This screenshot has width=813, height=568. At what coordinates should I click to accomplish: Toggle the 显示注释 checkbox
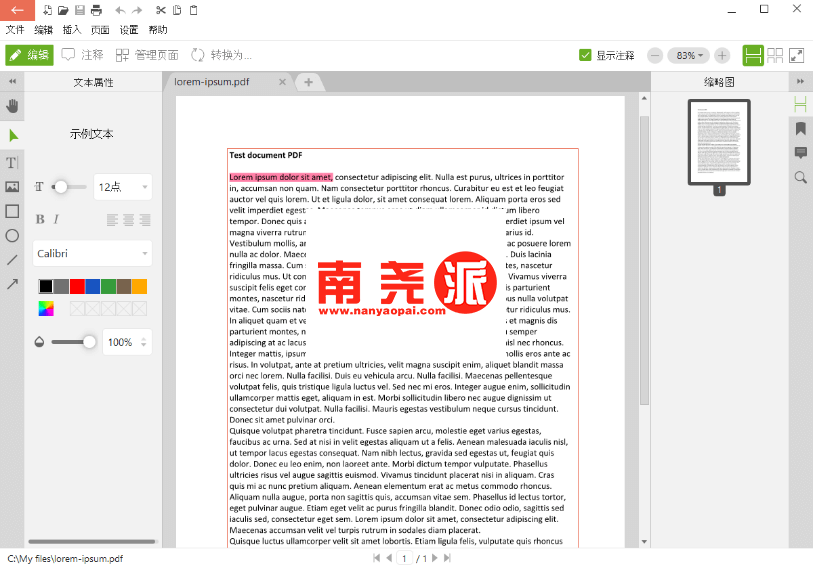585,55
